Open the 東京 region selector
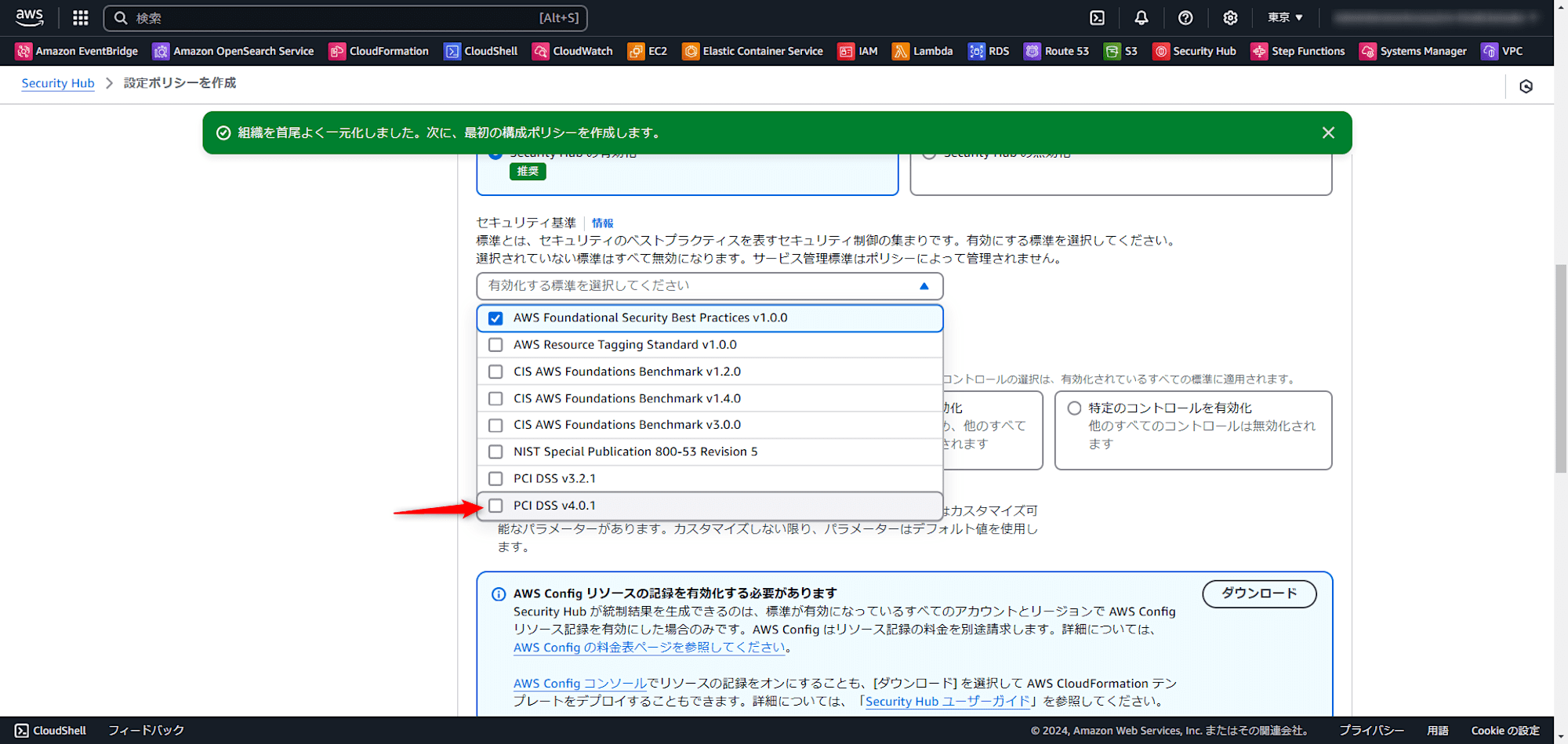 (1285, 17)
